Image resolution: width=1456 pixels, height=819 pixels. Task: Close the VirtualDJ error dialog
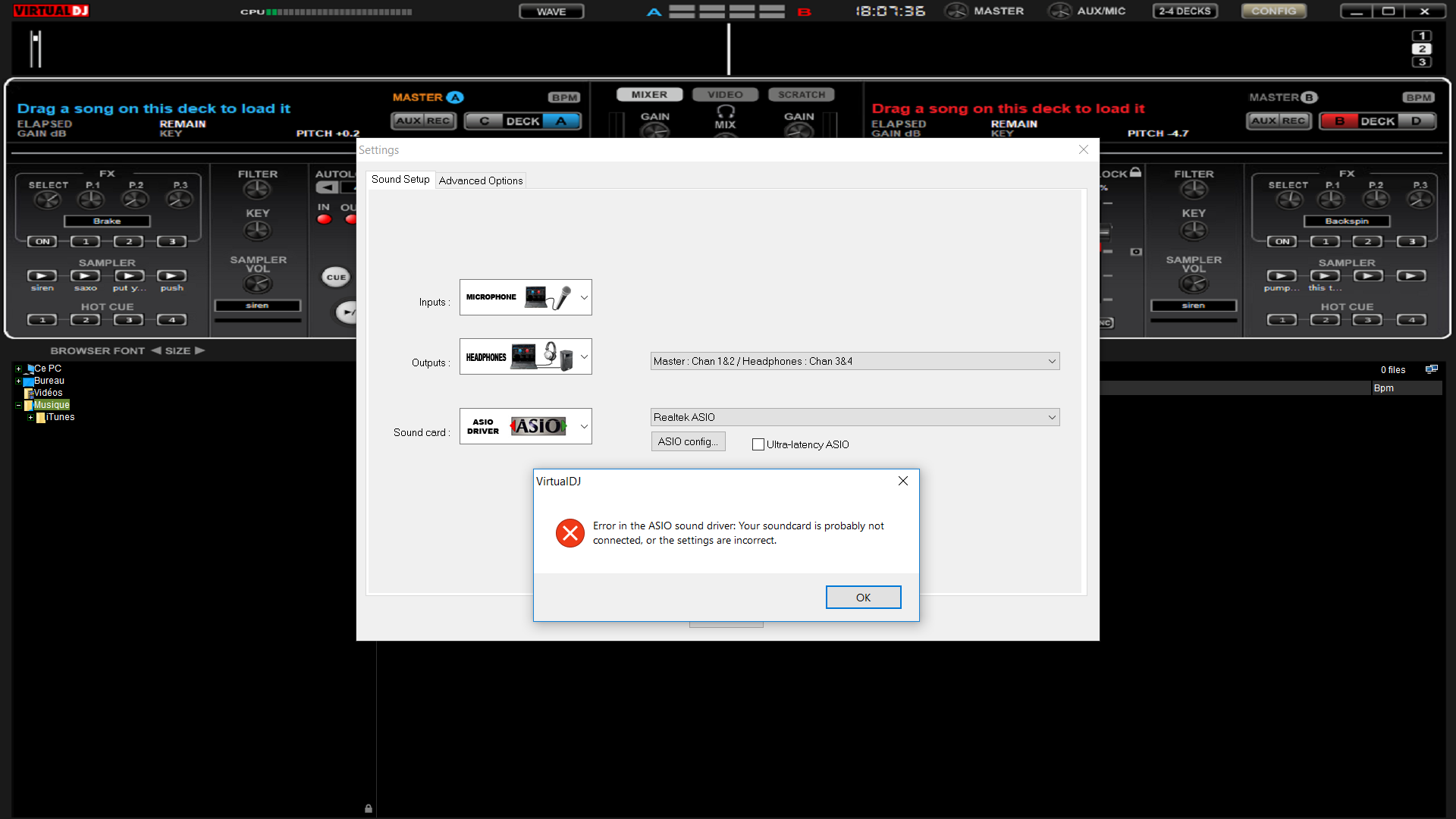coord(902,481)
